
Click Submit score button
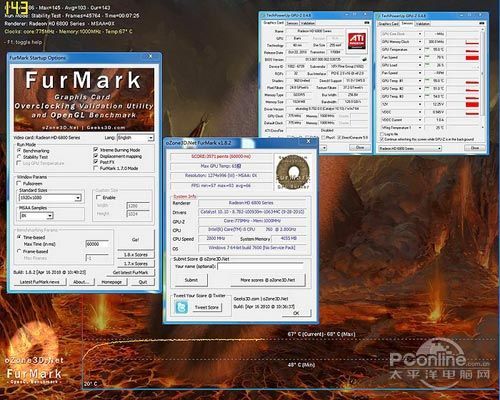[191, 280]
